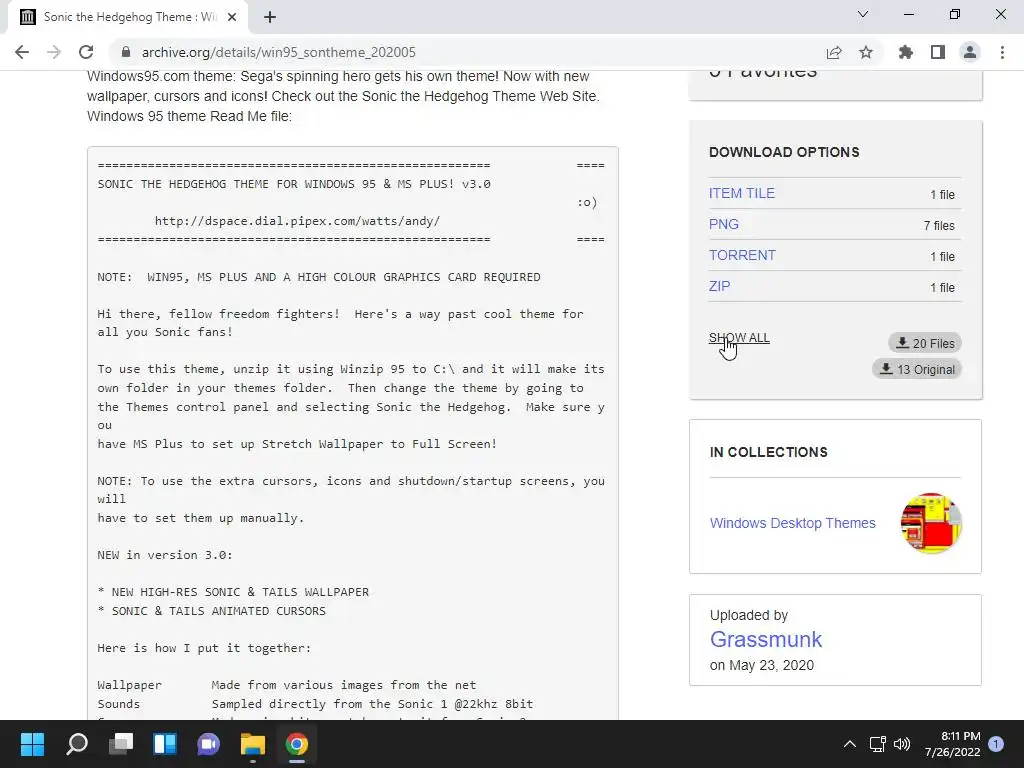The height and width of the screenshot is (768, 1024).
Task: Click the address bar URL
Action: tap(279, 52)
